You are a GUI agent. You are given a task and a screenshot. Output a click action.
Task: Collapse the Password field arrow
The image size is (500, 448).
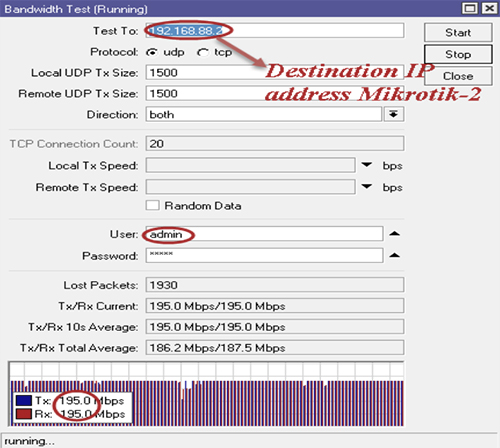tap(394, 255)
